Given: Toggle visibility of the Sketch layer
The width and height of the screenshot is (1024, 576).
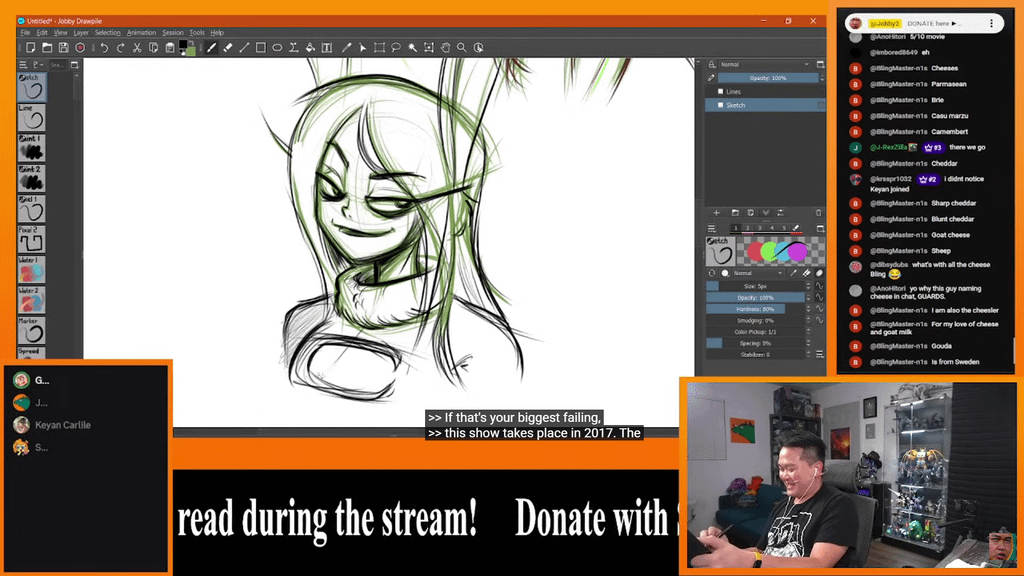Looking at the screenshot, I should pyautogui.click(x=720, y=105).
